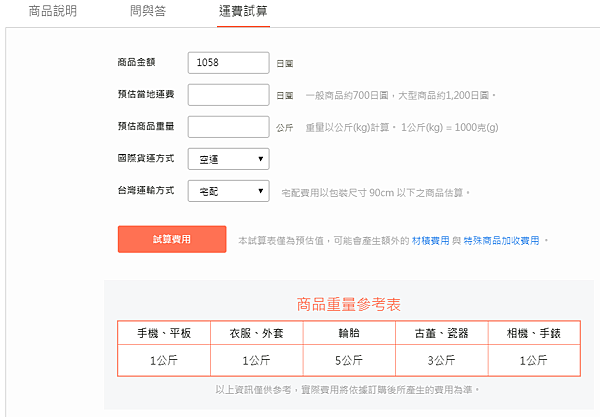Select the 古董、瓷器 table header cell
Viewport: 600px width, 417px height.
click(441, 333)
